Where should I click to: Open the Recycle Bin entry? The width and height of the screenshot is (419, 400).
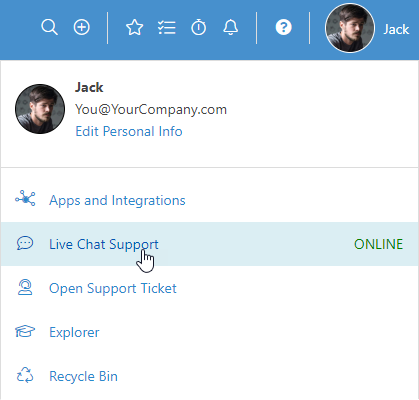point(209,376)
